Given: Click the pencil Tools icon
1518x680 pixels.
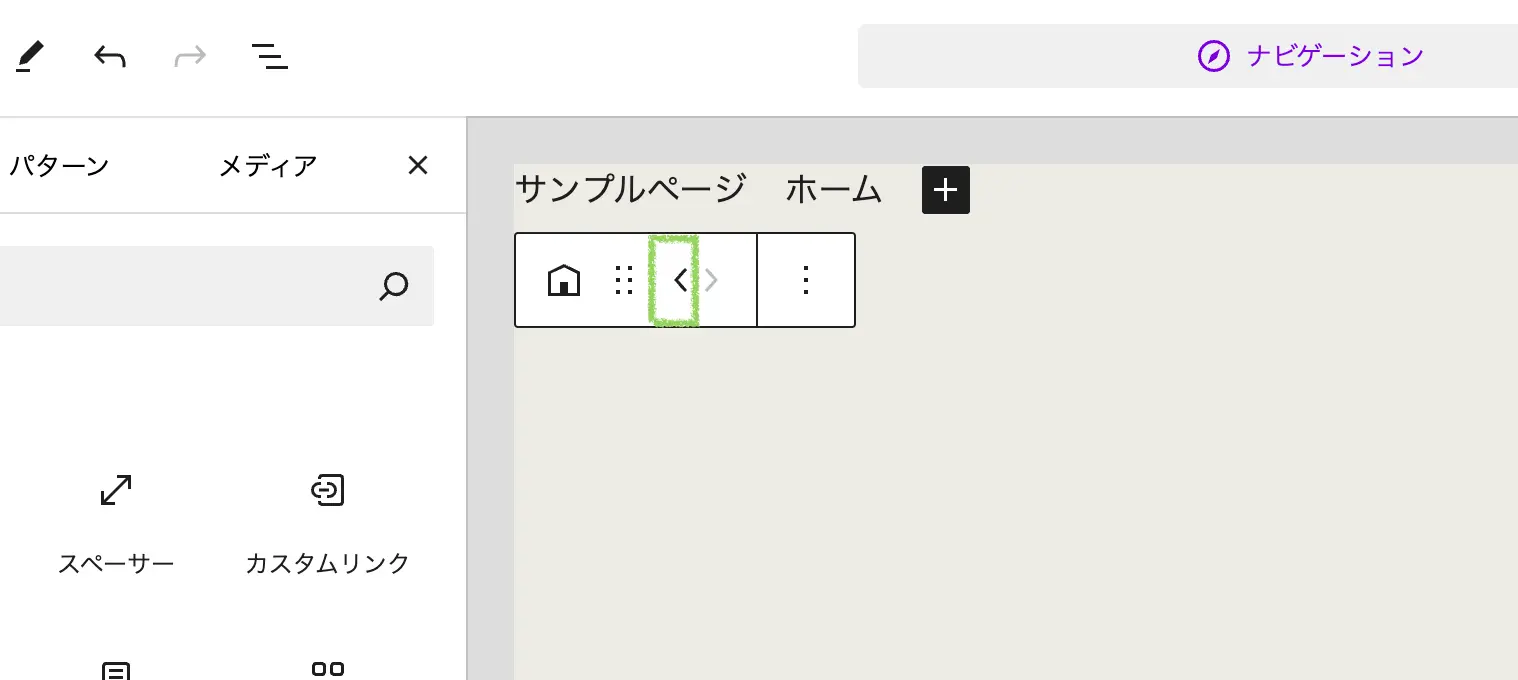Looking at the screenshot, I should [x=31, y=57].
